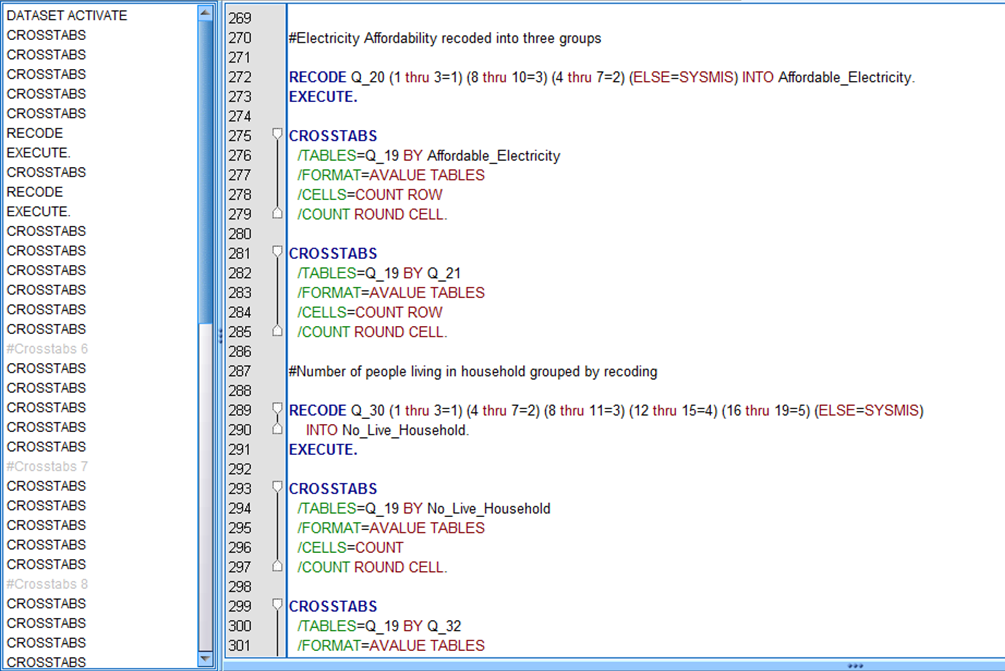Click the bottom resize grip dots
1005x671 pixels.
tap(855, 665)
